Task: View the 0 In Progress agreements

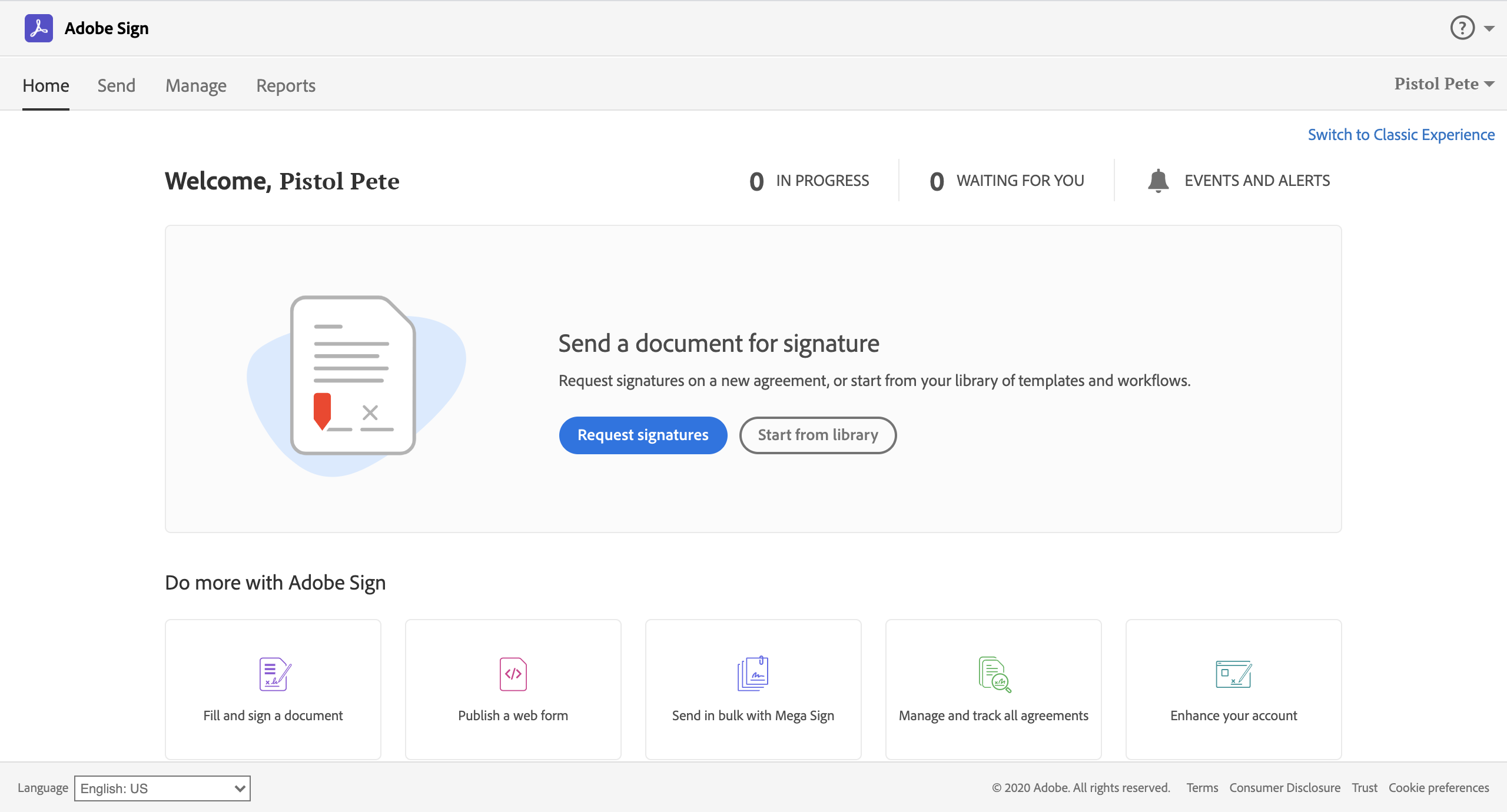Action: coord(809,181)
